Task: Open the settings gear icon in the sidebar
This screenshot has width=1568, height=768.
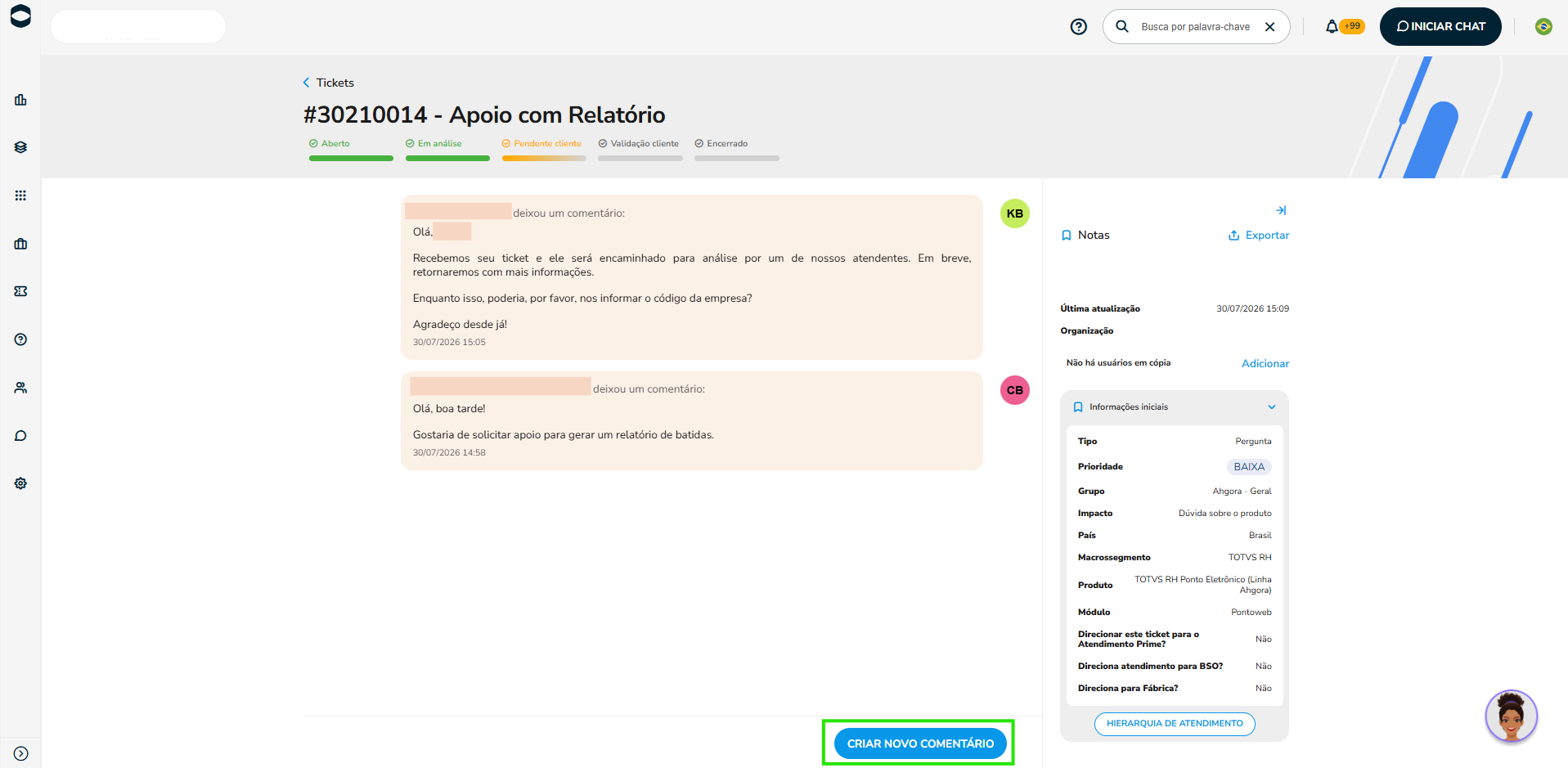Action: click(x=20, y=483)
